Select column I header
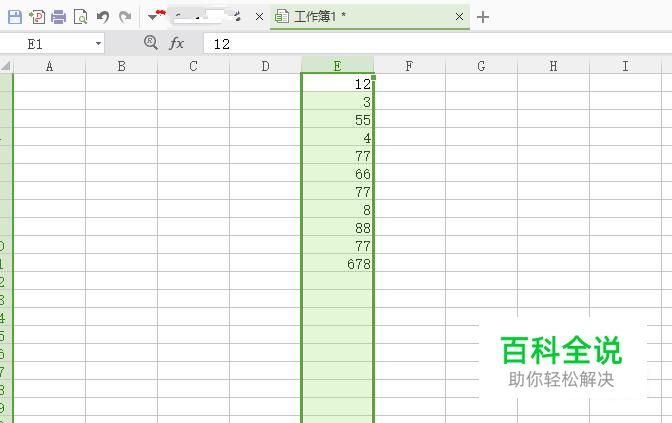Viewport: 672px width, 423px height. point(626,66)
